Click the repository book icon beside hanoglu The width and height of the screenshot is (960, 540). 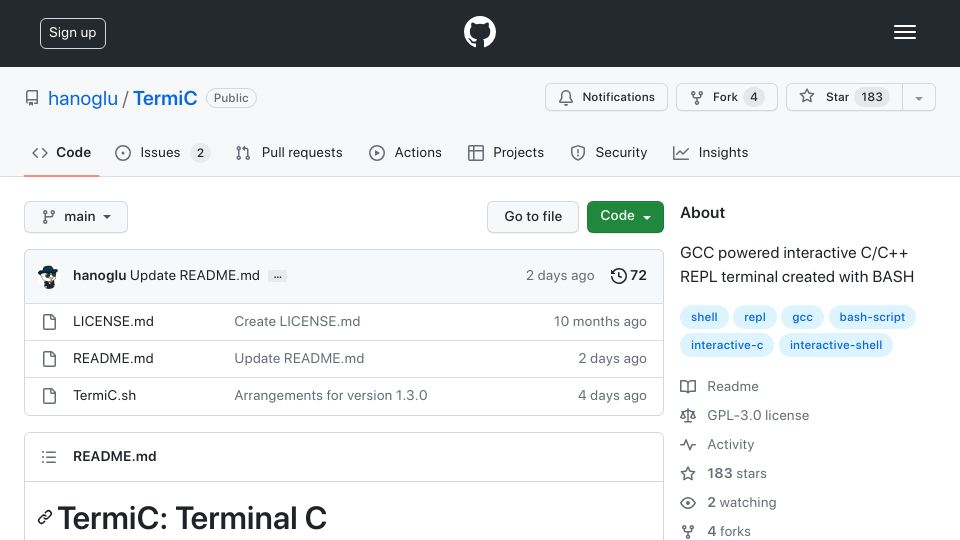[32, 98]
